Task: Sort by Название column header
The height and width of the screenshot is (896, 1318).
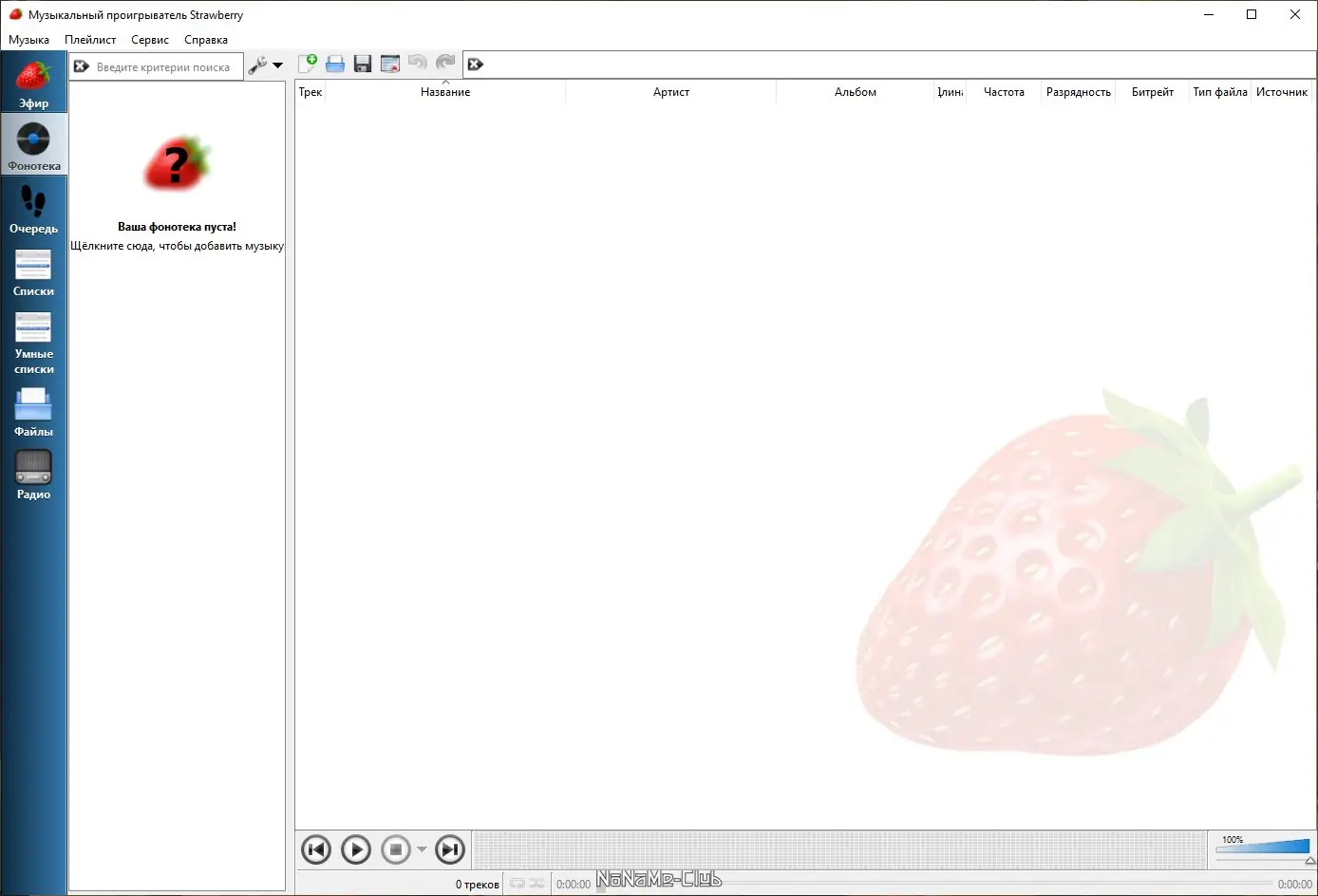Action: tap(445, 92)
